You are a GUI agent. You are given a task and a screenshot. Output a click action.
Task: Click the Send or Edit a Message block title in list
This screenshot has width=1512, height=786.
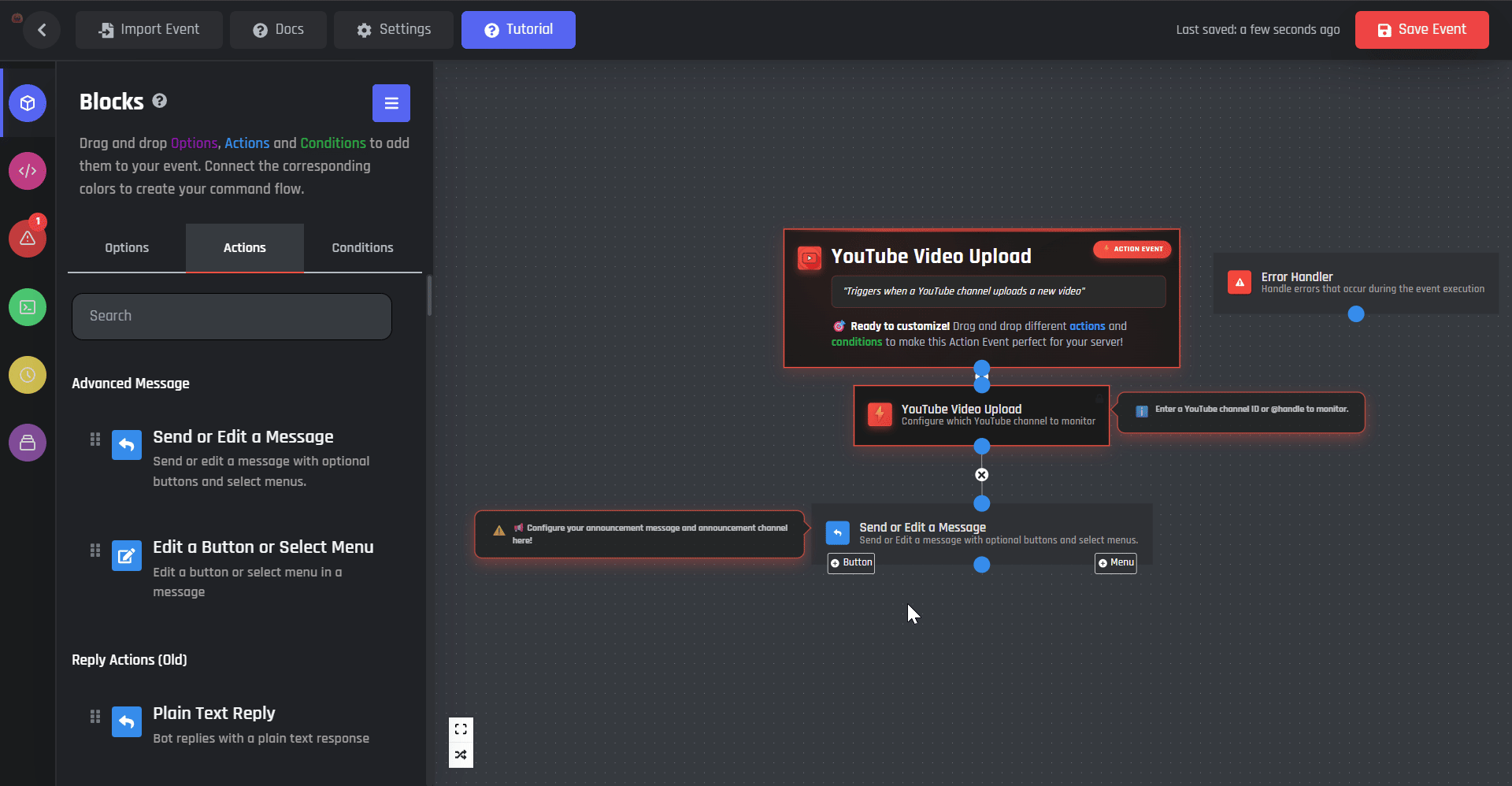tap(243, 437)
